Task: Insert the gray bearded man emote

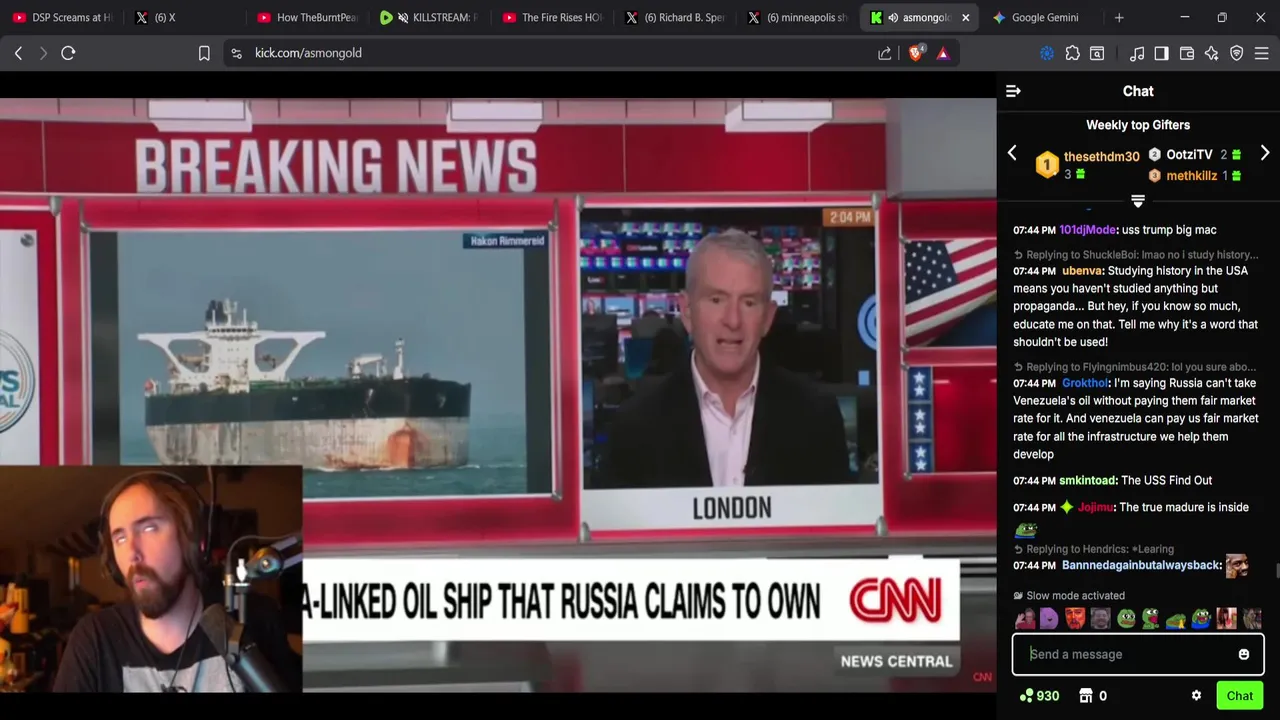Action: click(x=1100, y=618)
